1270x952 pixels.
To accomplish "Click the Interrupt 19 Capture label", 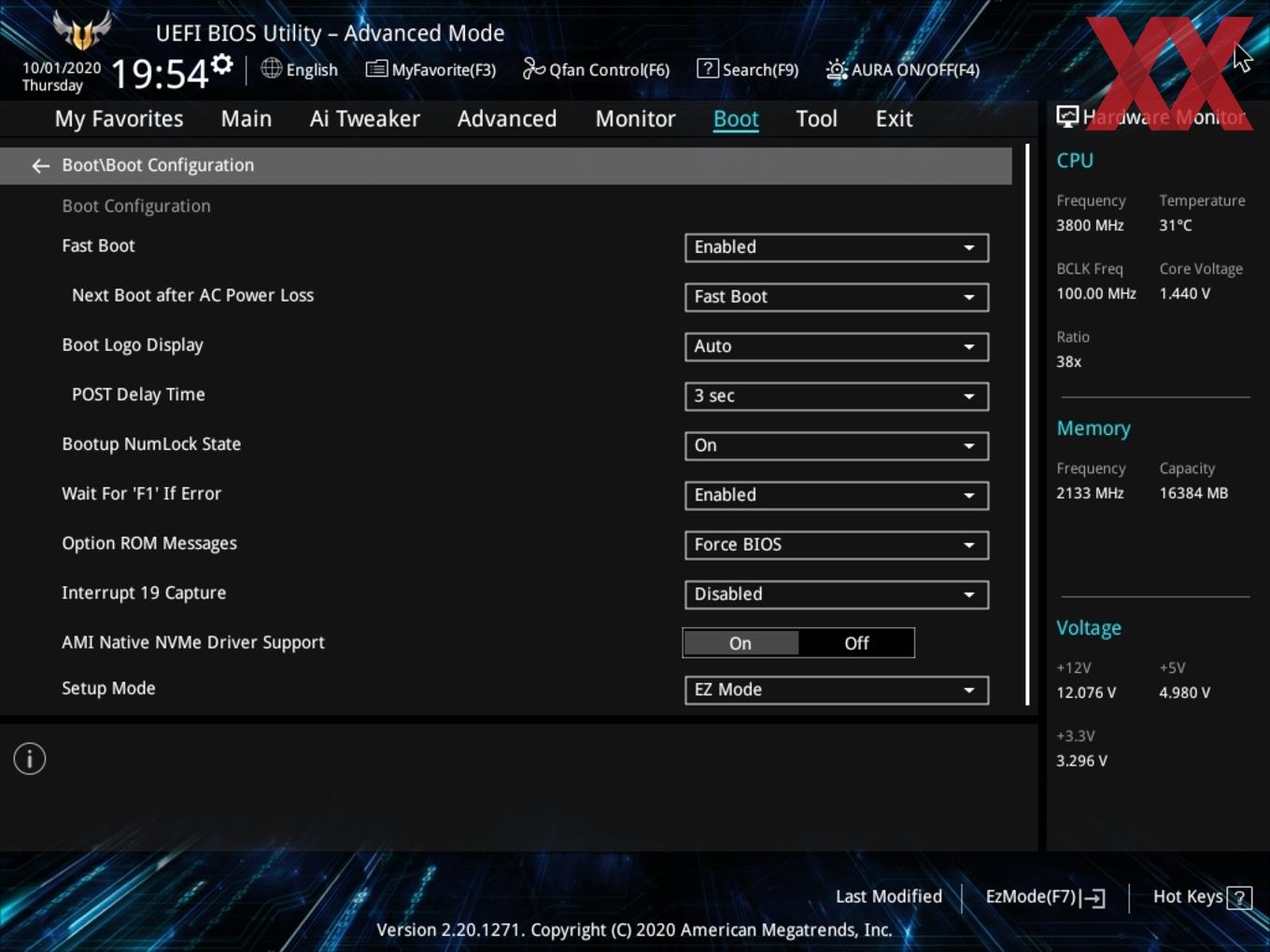I will coord(144,593).
